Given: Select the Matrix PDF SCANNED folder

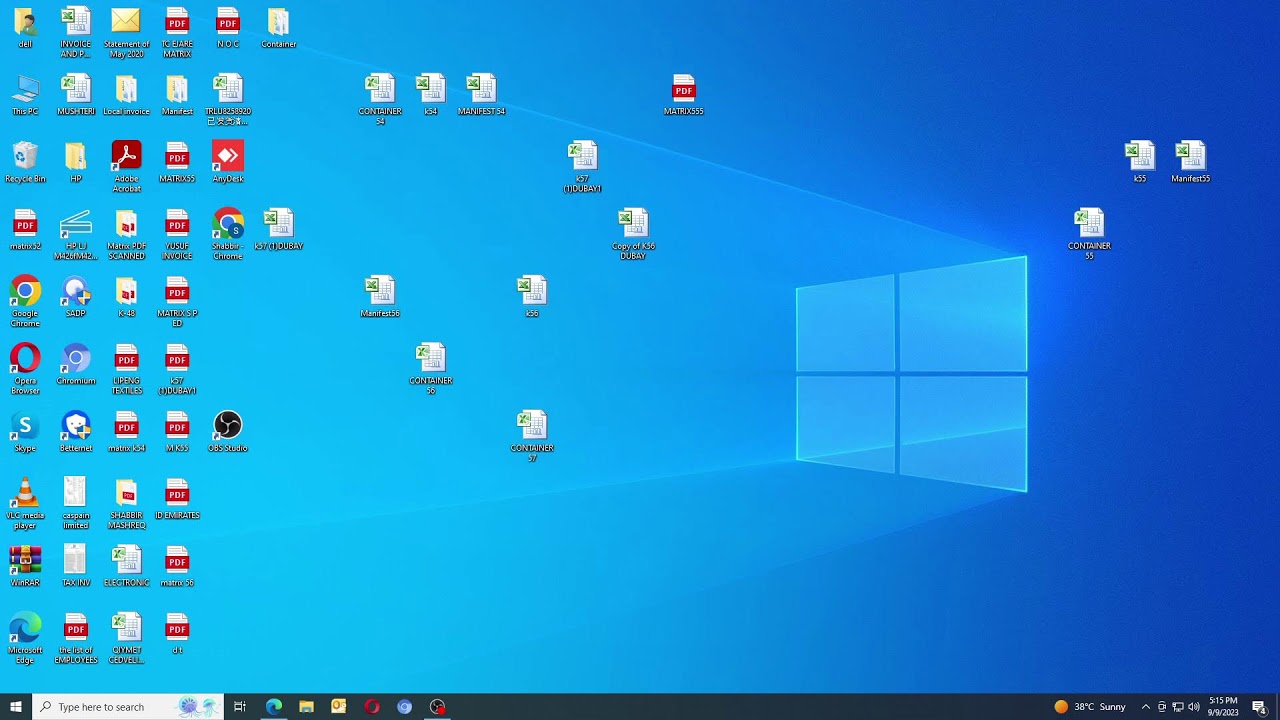Looking at the screenshot, I should point(127,234).
